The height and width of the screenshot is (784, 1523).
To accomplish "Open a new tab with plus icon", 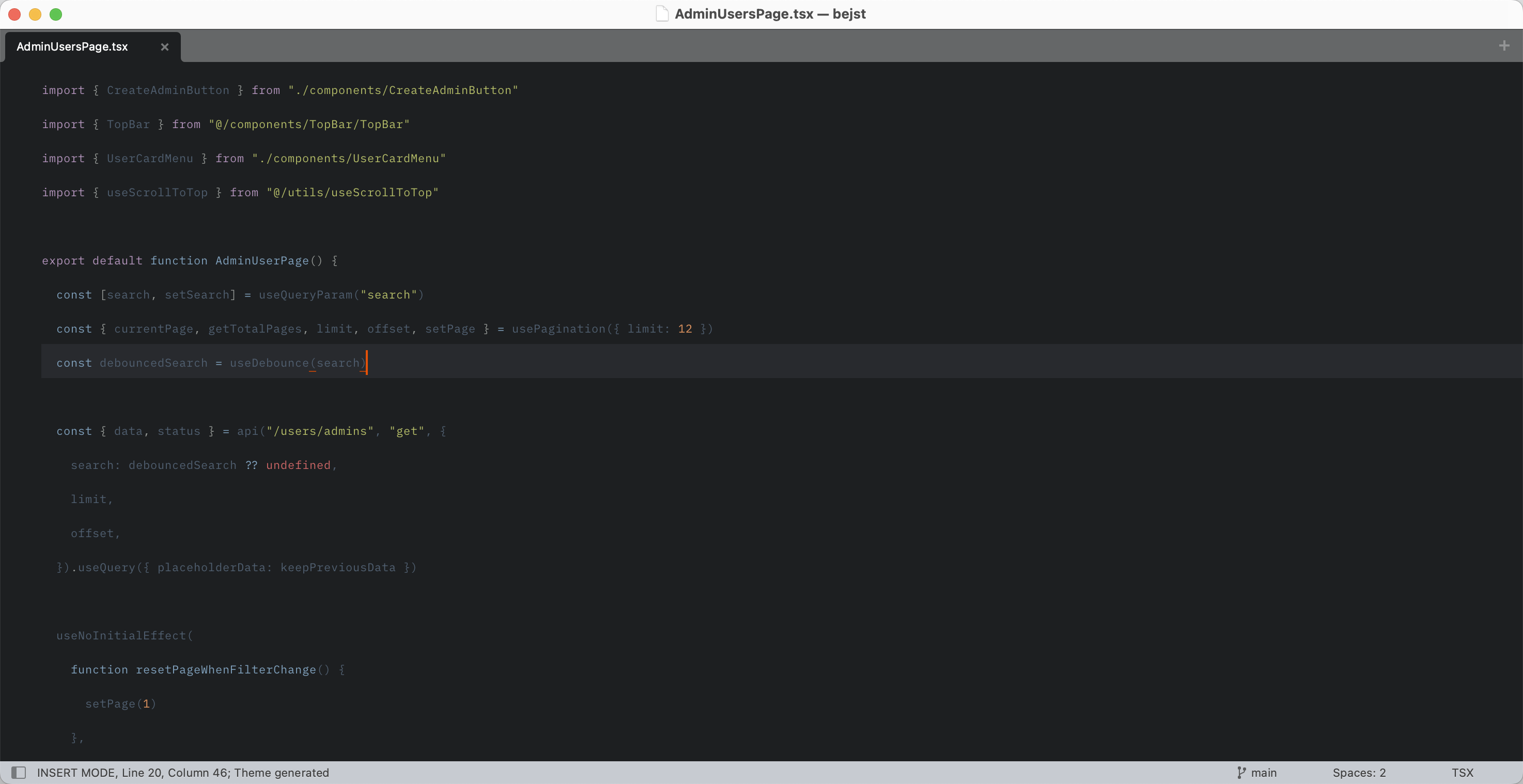I will pos(1504,45).
